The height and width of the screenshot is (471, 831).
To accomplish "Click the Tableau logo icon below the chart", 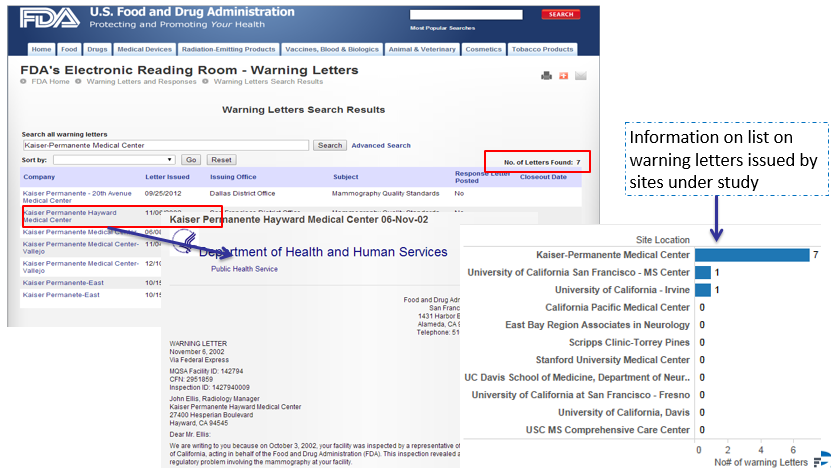I will (822, 460).
